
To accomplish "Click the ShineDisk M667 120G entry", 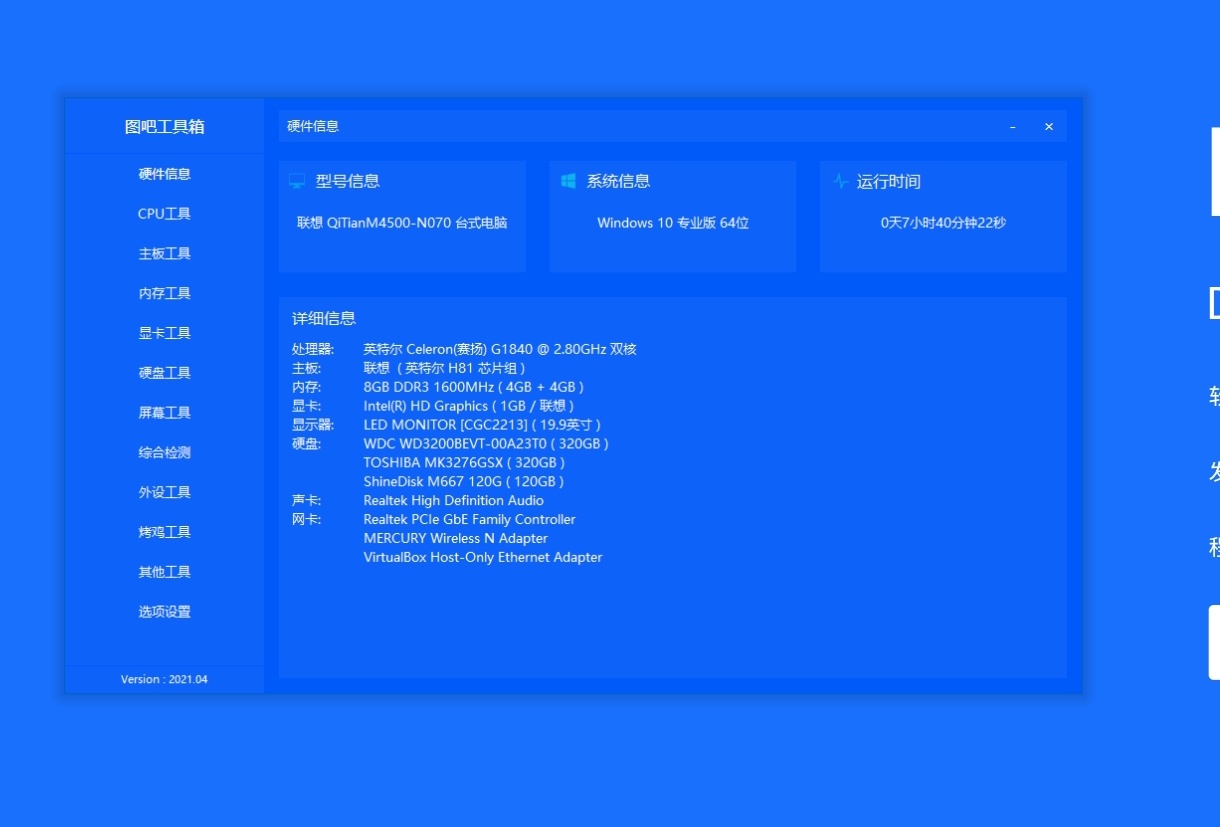I will coord(464,482).
